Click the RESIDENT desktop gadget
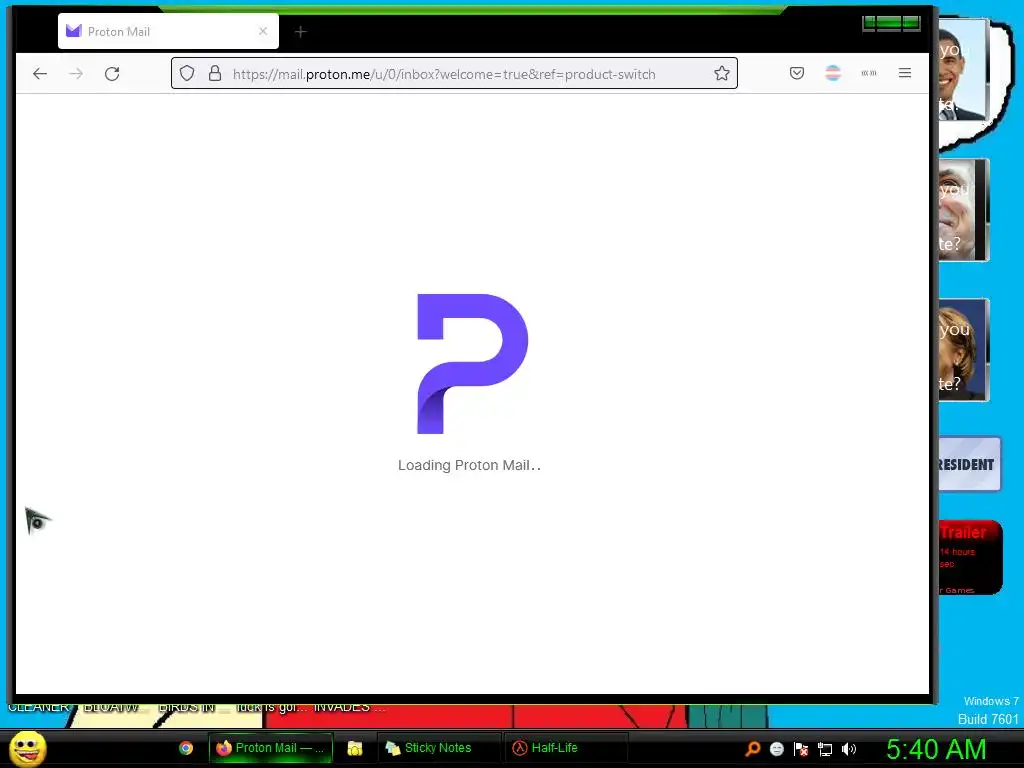 tap(970, 464)
